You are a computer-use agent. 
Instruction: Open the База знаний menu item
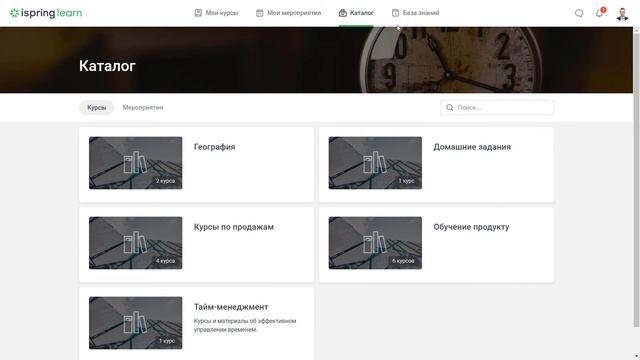click(x=416, y=13)
